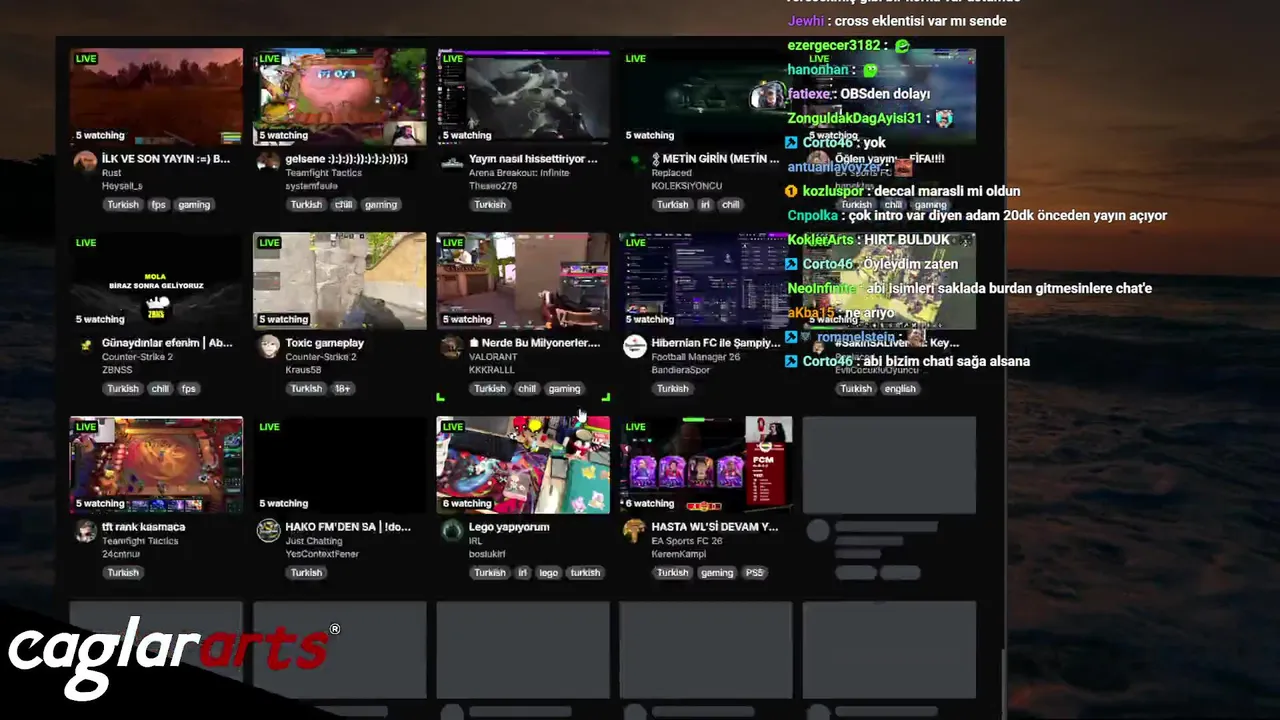Open Theaeo278 avatar beside Arena Breakout stream
The height and width of the screenshot is (720, 1280).
452,161
